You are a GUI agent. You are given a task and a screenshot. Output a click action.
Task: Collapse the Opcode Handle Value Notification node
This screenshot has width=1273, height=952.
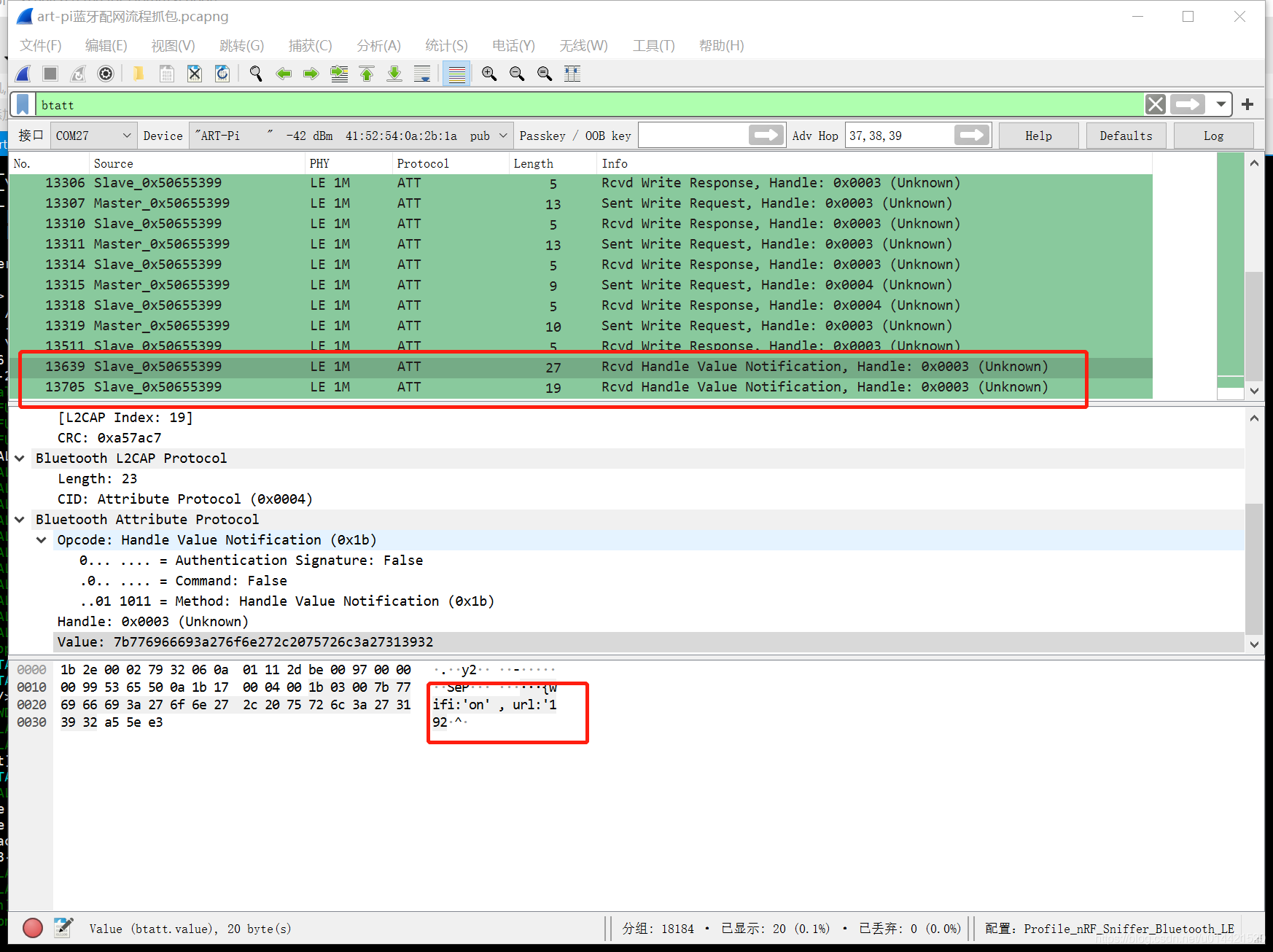tap(42, 540)
